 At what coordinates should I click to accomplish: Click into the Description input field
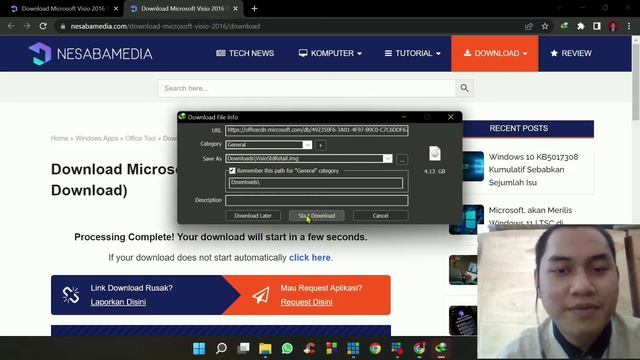316,200
